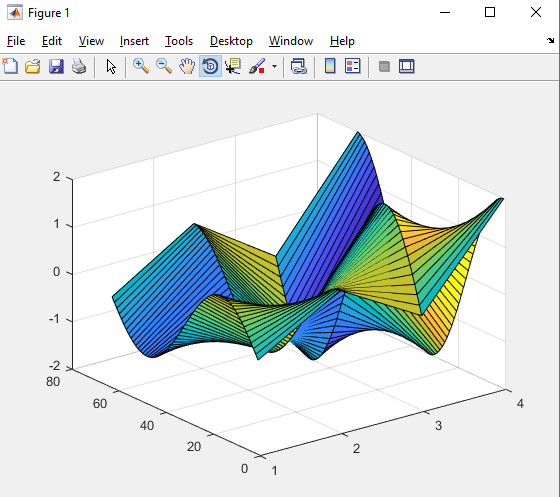This screenshot has width=560, height=497.
Task: Activate the Pan hand tool
Action: [187, 66]
